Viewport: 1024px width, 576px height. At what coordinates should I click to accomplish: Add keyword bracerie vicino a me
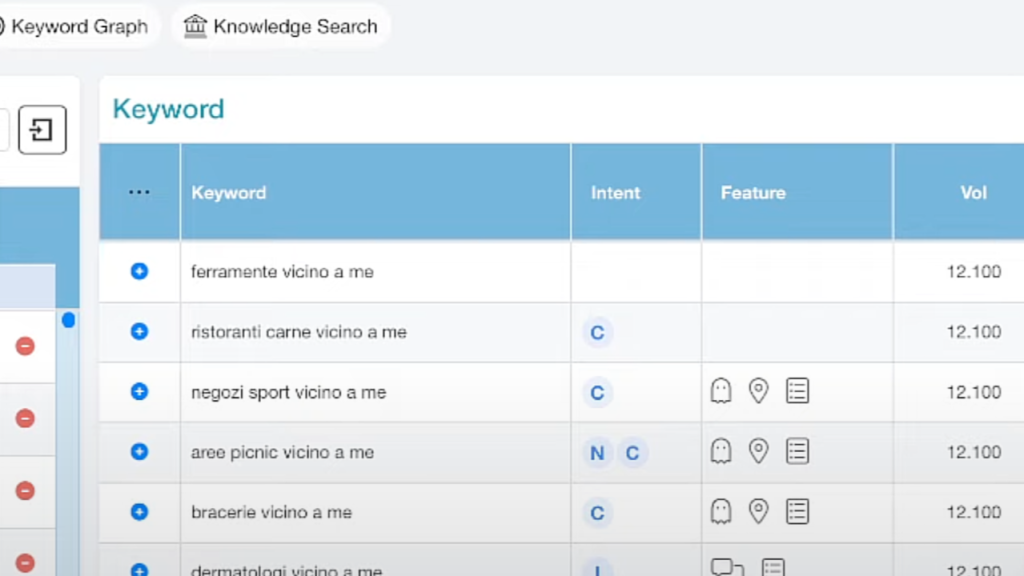[139, 511]
